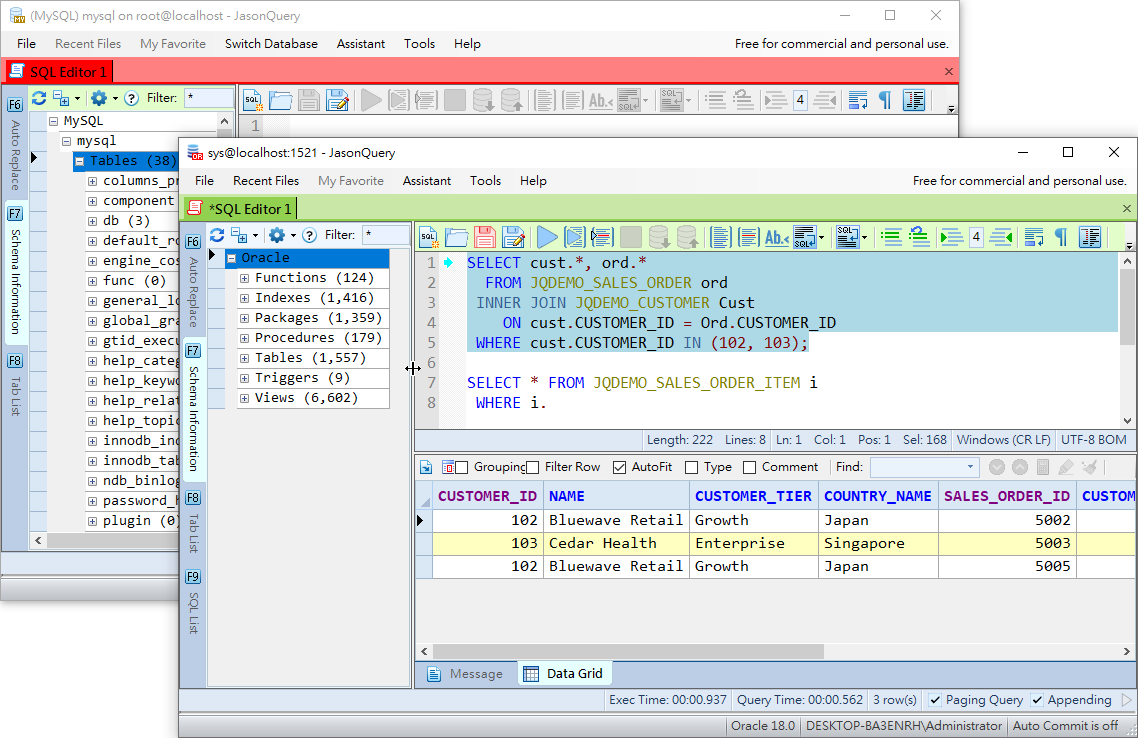Enable the Filter Row checkbox

click(x=533, y=467)
